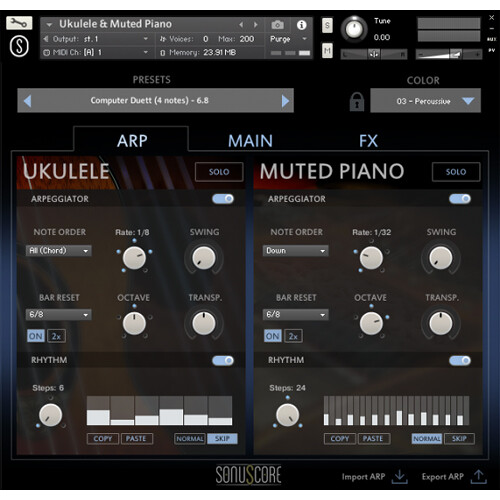Click the Sonuscore logo at the bottom
500x500 pixels.
[248, 475]
